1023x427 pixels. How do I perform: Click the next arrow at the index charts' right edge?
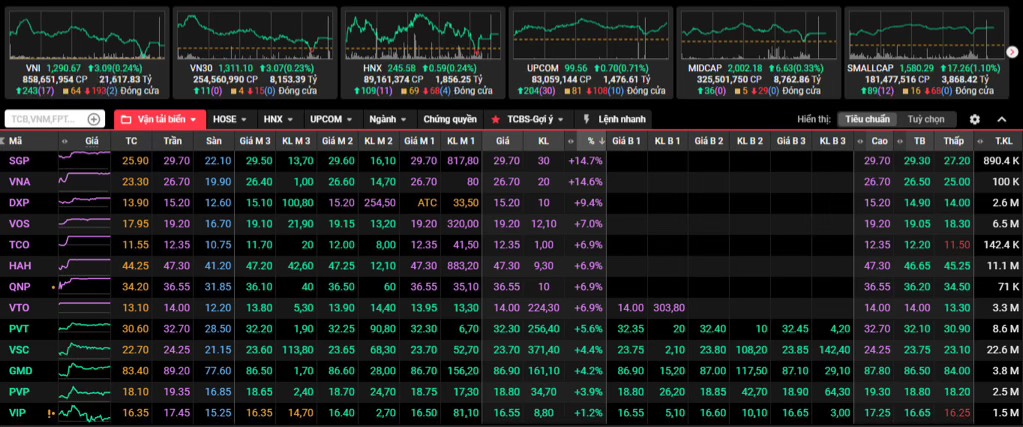click(x=1012, y=51)
